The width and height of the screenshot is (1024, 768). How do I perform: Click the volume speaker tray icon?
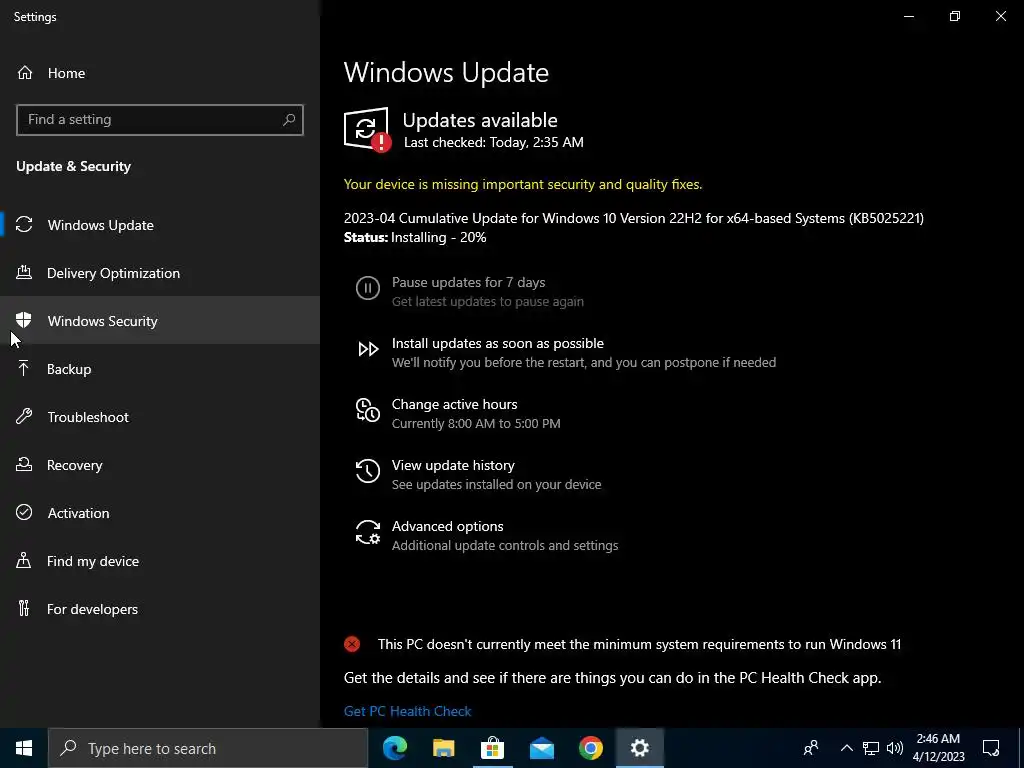[895, 748]
